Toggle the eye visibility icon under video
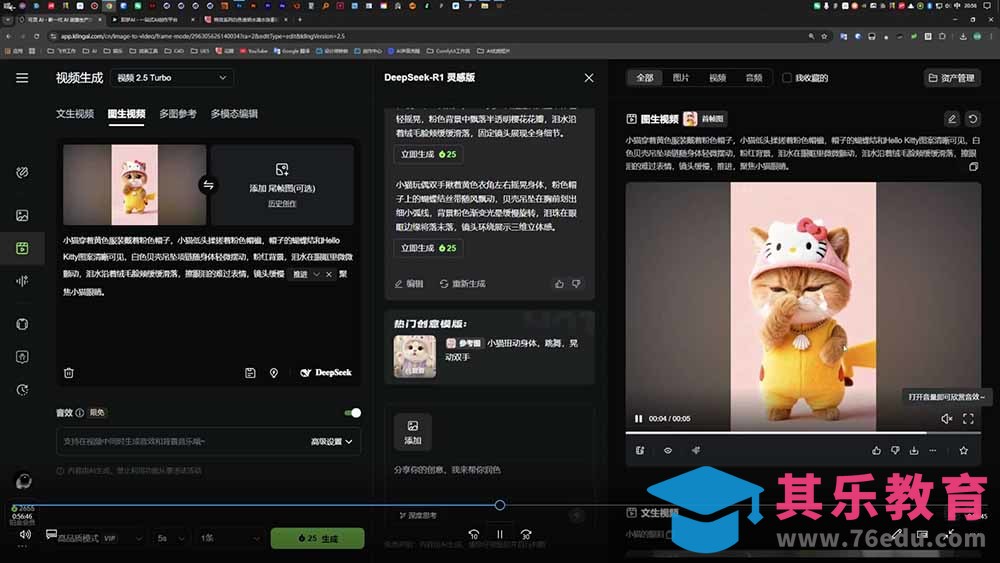The height and width of the screenshot is (563, 1000). pyautogui.click(x=668, y=451)
